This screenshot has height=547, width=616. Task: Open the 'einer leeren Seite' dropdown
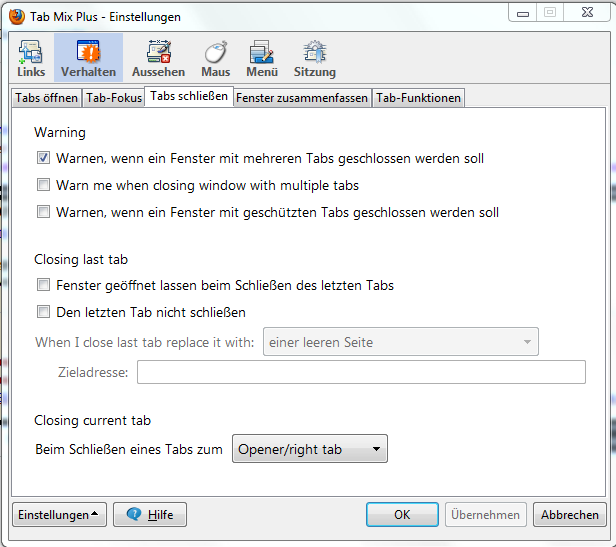(401, 342)
